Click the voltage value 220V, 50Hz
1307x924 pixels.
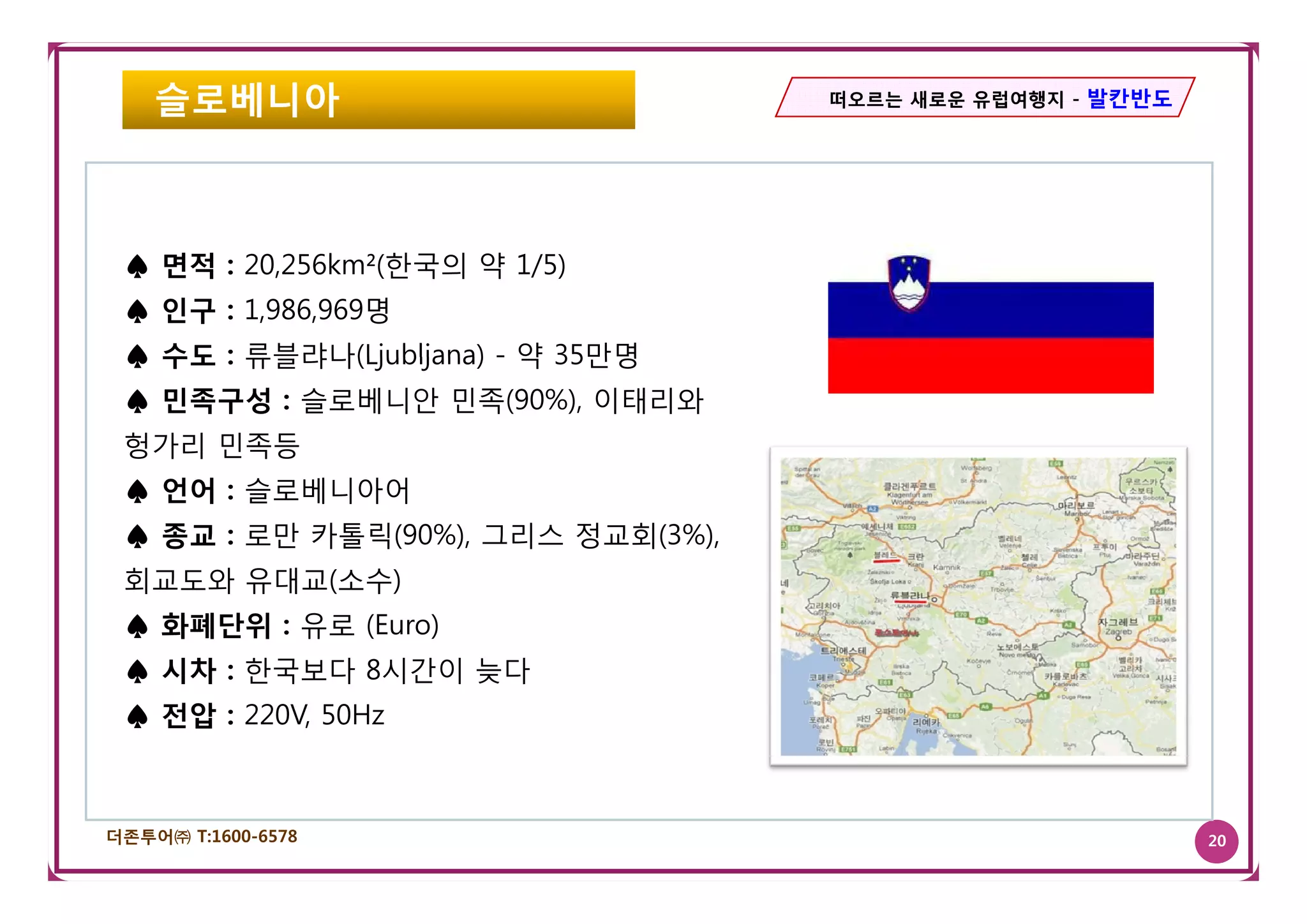point(315,715)
